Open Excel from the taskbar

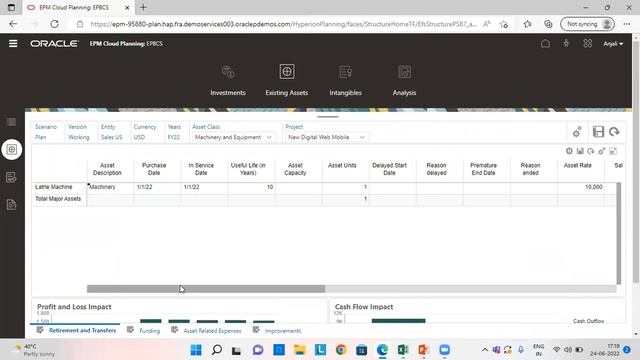point(403,350)
